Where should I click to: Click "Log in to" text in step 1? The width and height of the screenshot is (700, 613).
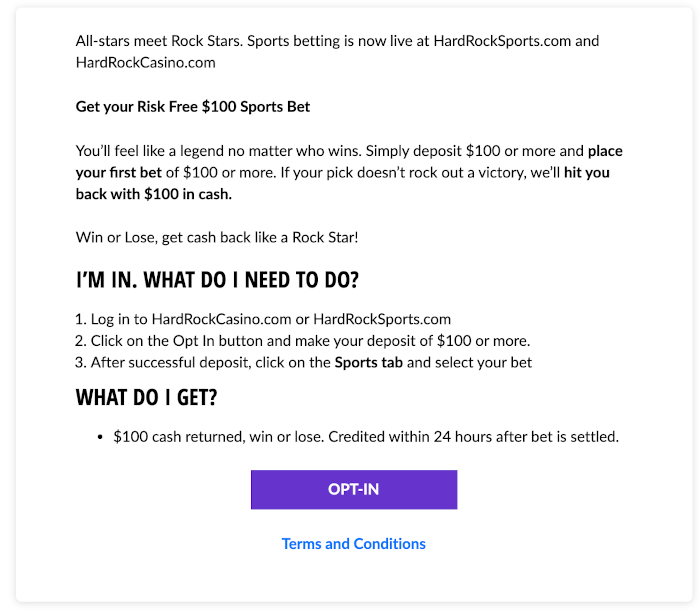(119, 319)
